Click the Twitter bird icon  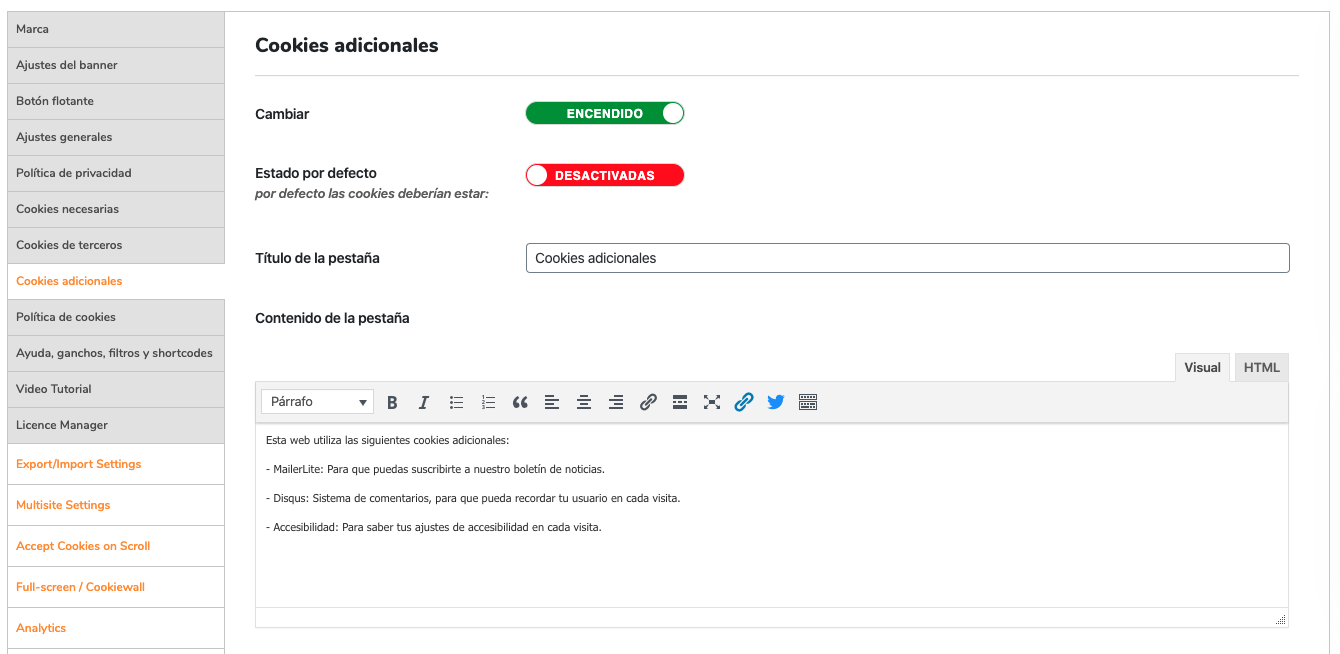[776, 402]
